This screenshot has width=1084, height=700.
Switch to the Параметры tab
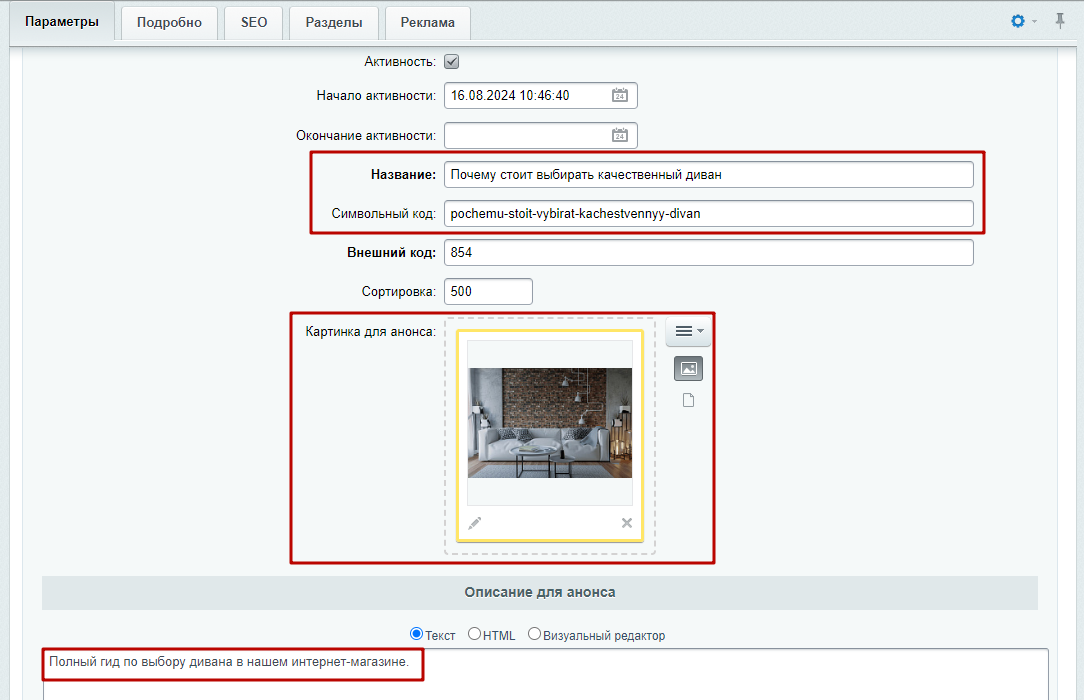[x=62, y=22]
